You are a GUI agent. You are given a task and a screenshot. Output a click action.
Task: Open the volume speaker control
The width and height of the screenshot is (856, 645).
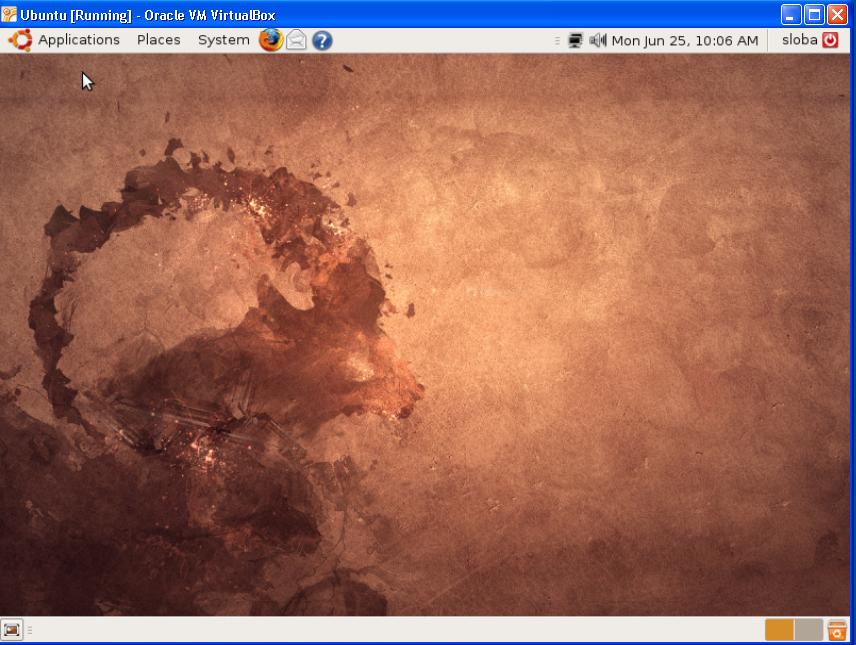598,40
